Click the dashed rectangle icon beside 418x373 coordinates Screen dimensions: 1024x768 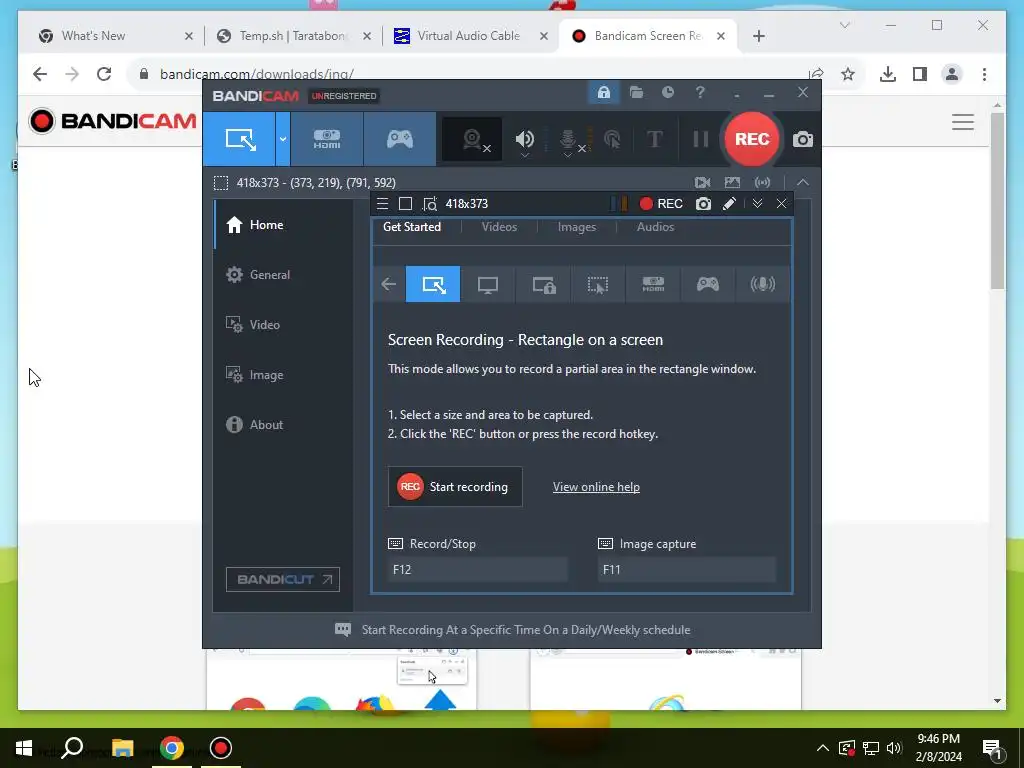point(221,183)
